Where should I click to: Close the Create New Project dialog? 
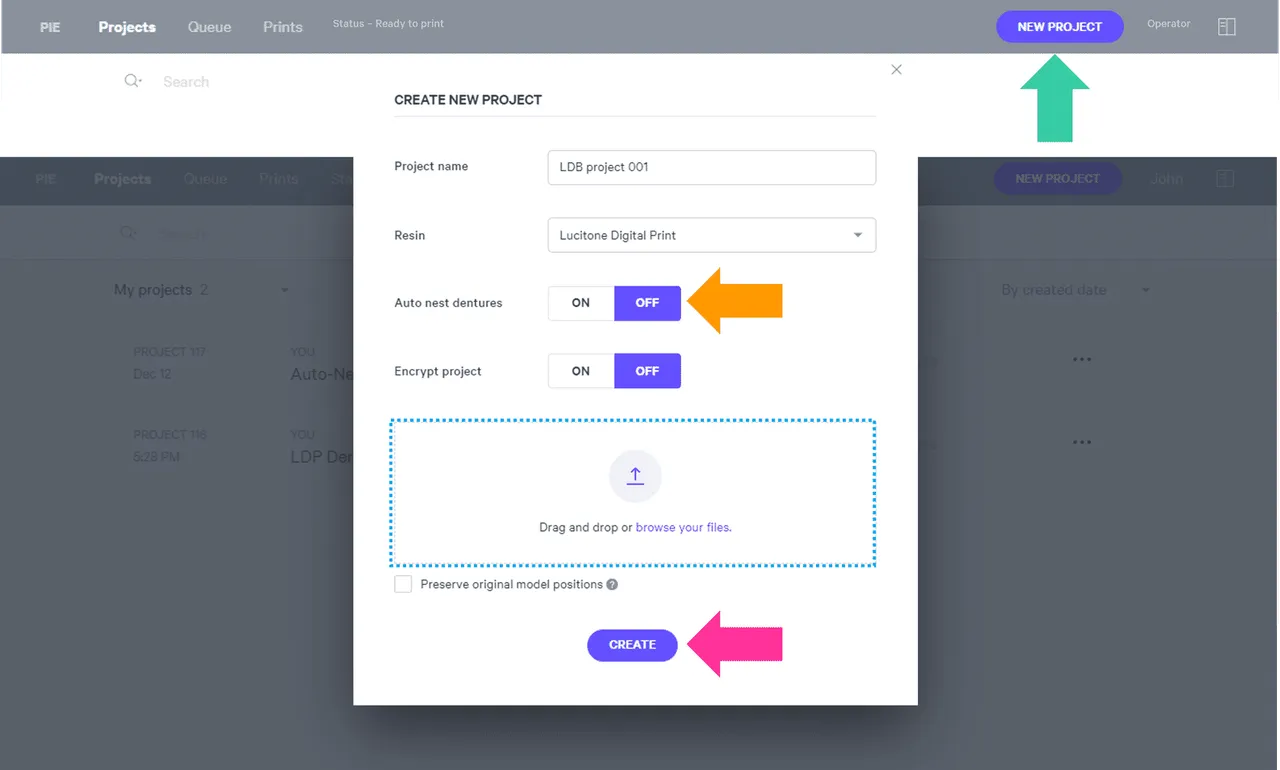(x=896, y=70)
